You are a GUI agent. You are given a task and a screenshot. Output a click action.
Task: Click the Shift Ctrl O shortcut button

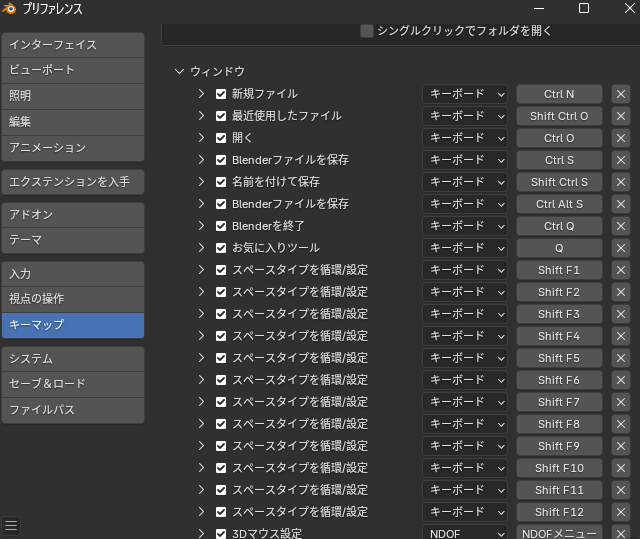(559, 116)
